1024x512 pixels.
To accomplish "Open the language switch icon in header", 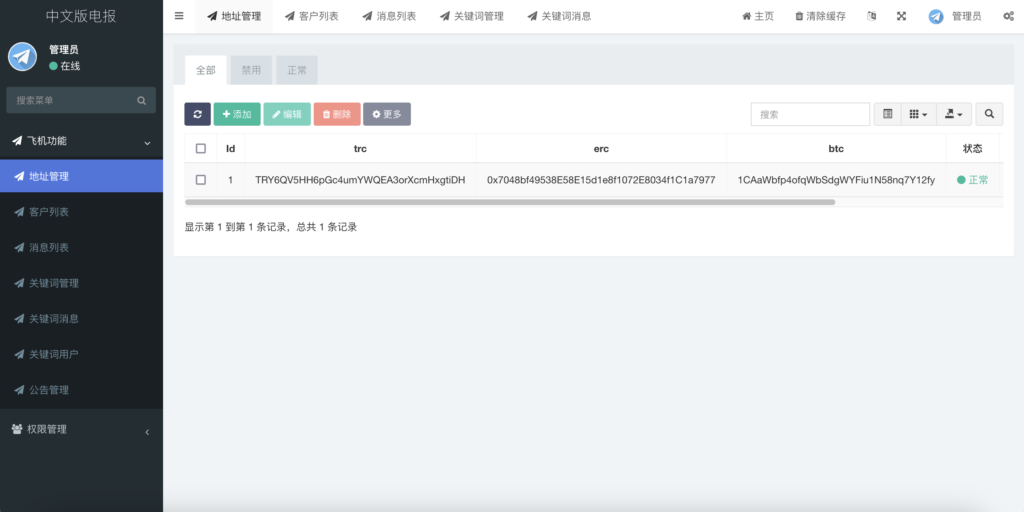I will pos(872,16).
